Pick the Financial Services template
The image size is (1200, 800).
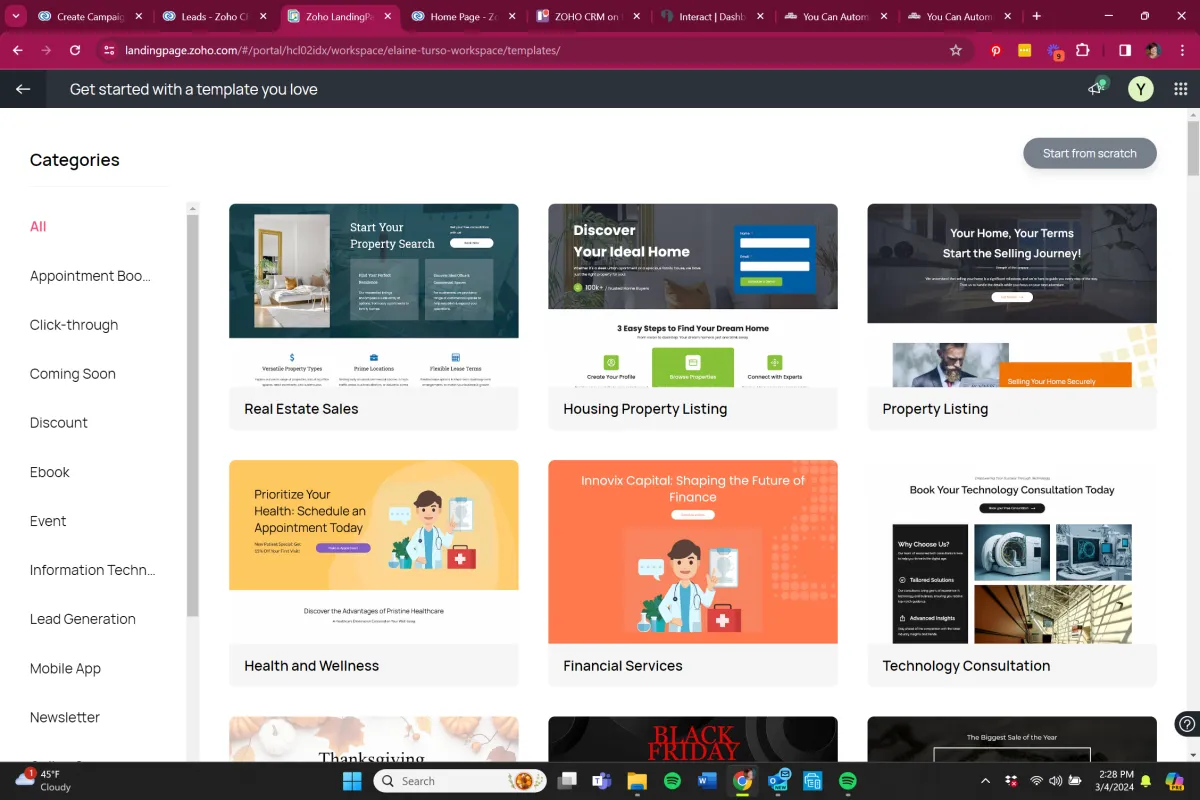693,574
